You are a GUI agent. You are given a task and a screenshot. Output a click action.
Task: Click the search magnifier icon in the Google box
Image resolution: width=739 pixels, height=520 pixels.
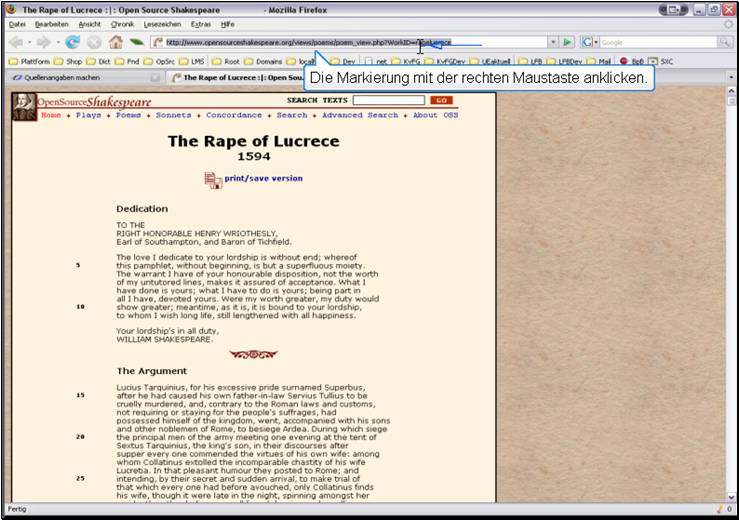[x=724, y=42]
